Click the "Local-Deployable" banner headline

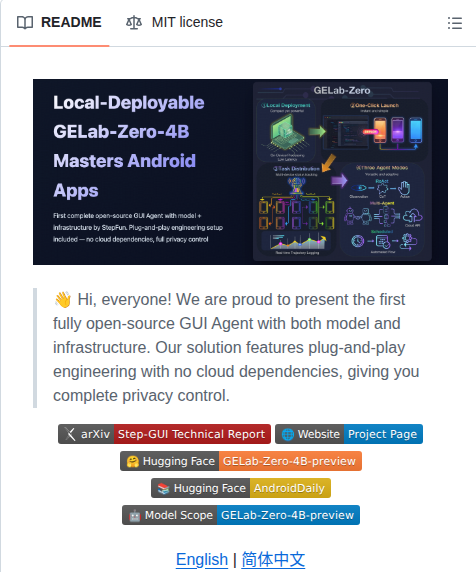(129, 103)
